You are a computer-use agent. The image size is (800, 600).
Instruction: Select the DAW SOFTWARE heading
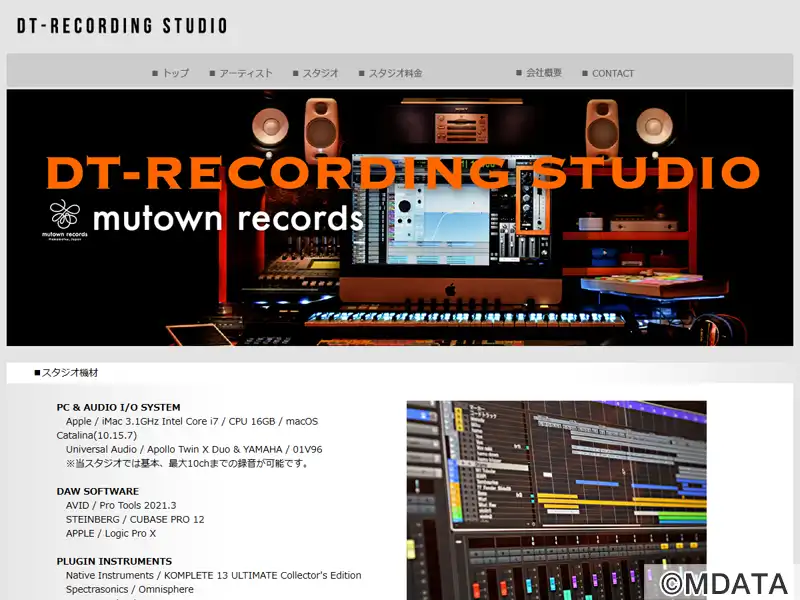click(97, 491)
